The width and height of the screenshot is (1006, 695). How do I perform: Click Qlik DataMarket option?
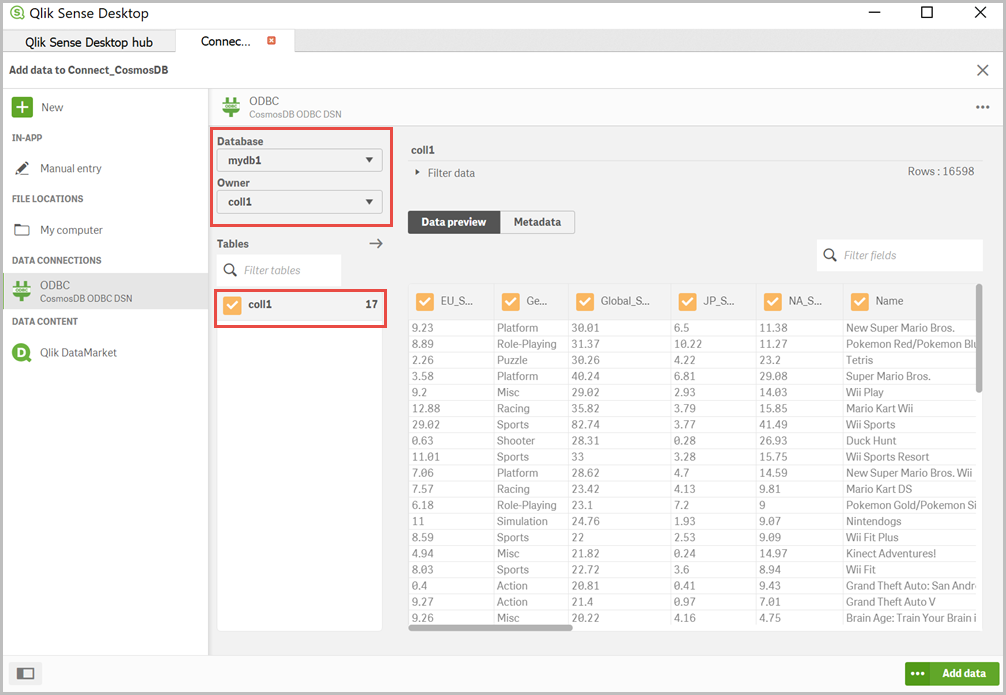coord(78,352)
